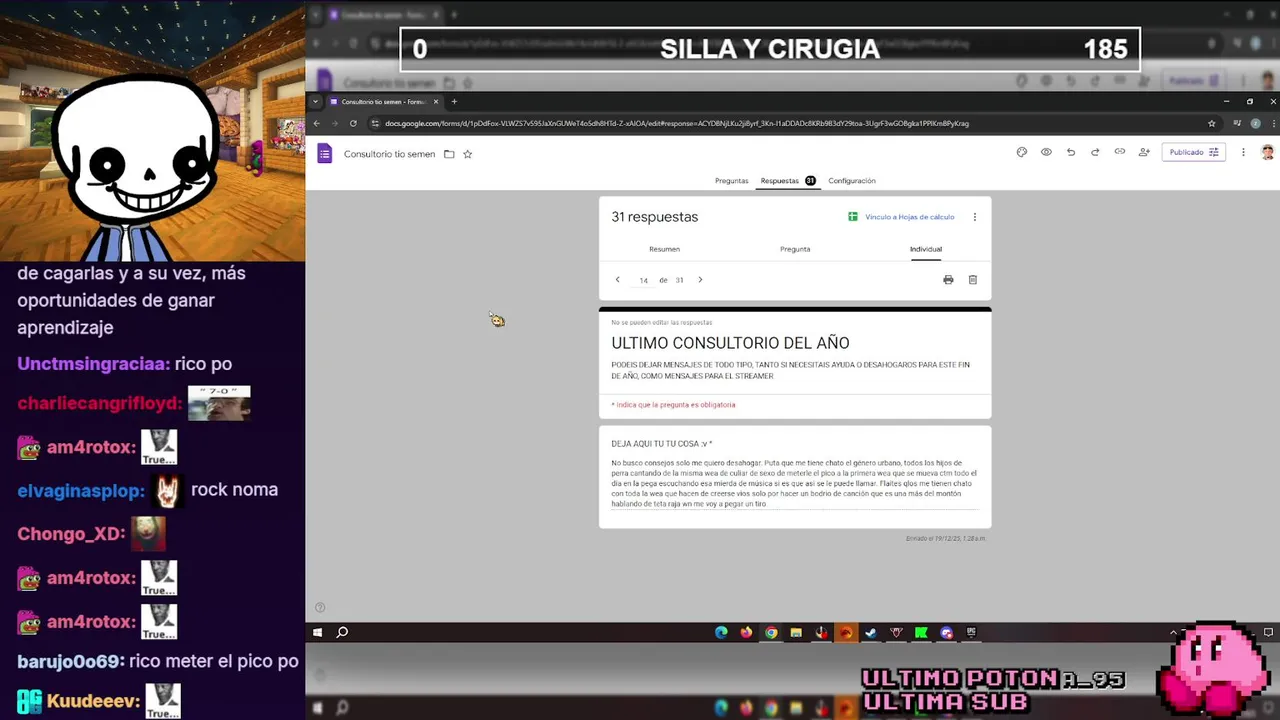Image resolution: width=1280 pixels, height=720 pixels.
Task: Open the Chrome three-dot menu
Action: click(1272, 123)
